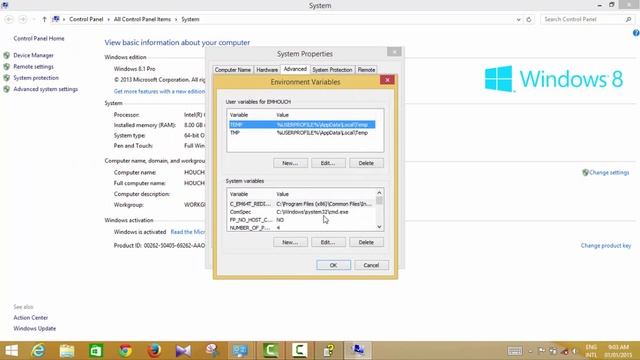Open Visual Studio from the taskbar

coord(183,351)
